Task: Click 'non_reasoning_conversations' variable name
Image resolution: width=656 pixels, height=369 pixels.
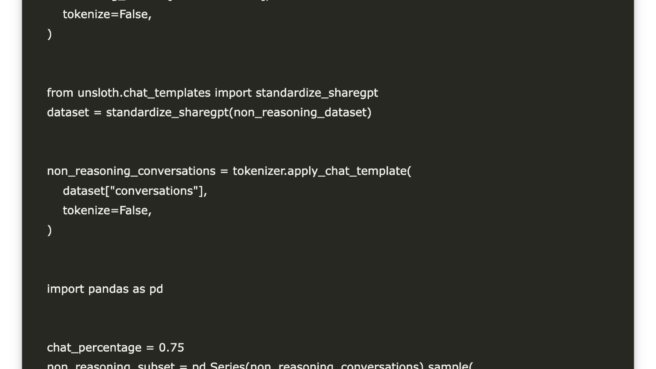Action: coord(131,171)
